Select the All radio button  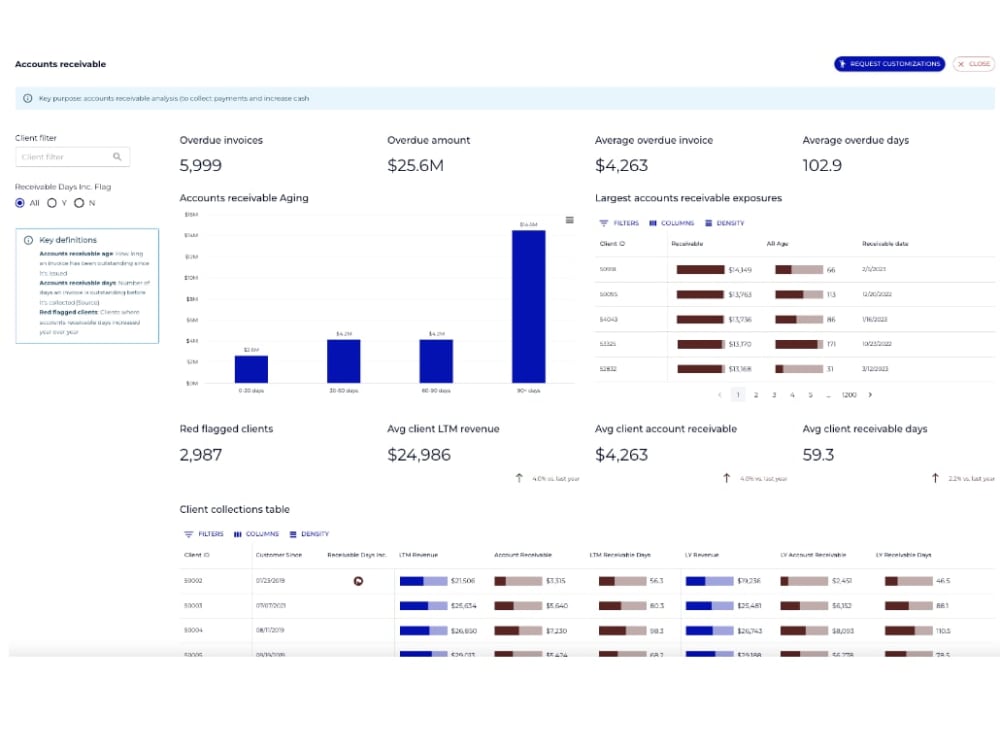[20, 203]
